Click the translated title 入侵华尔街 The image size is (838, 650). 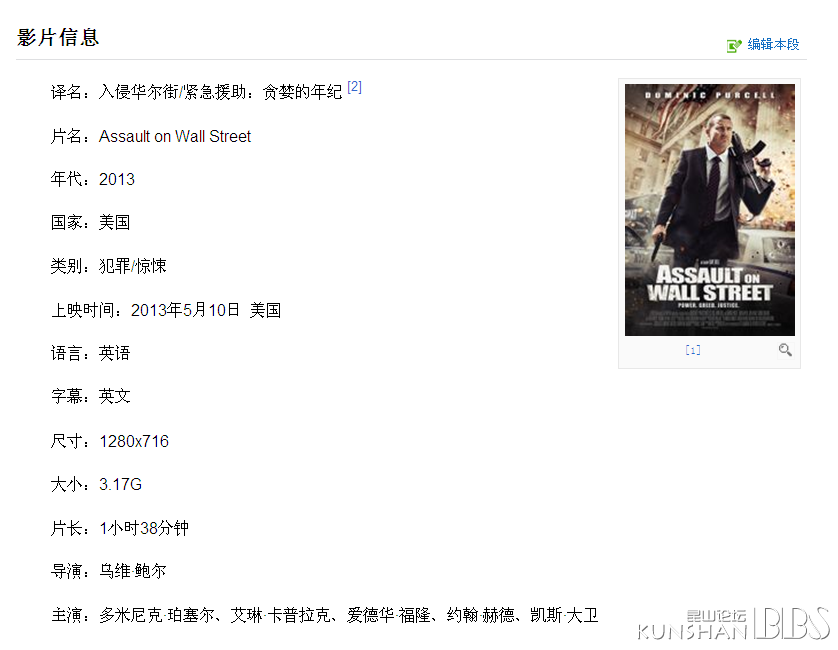138,92
